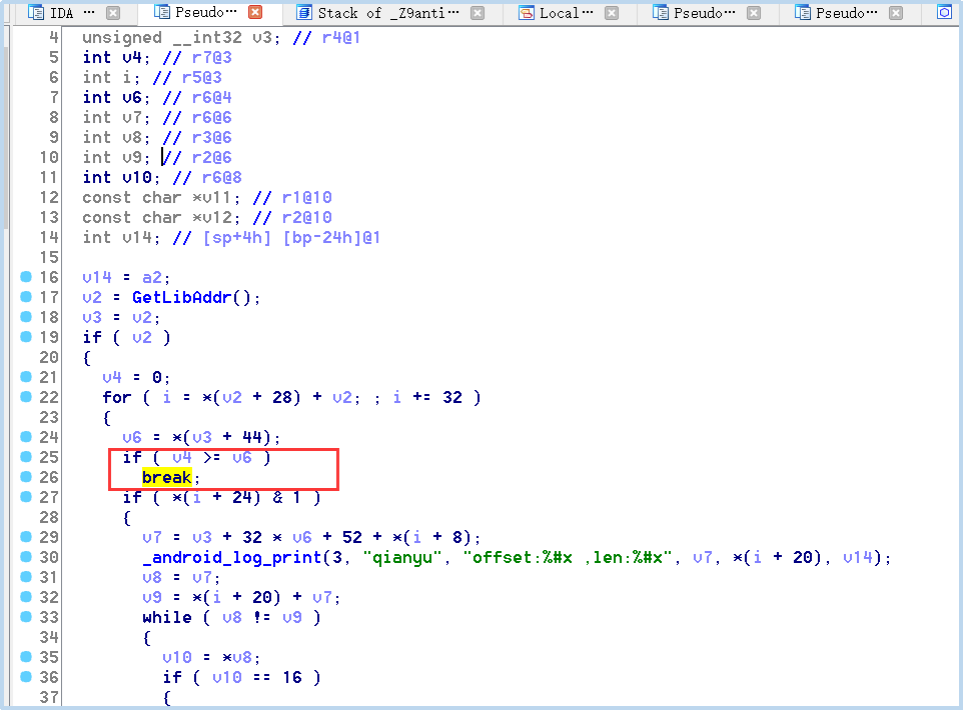Click the int i declaration on line 6
This screenshot has height=711, width=964.
111,77
